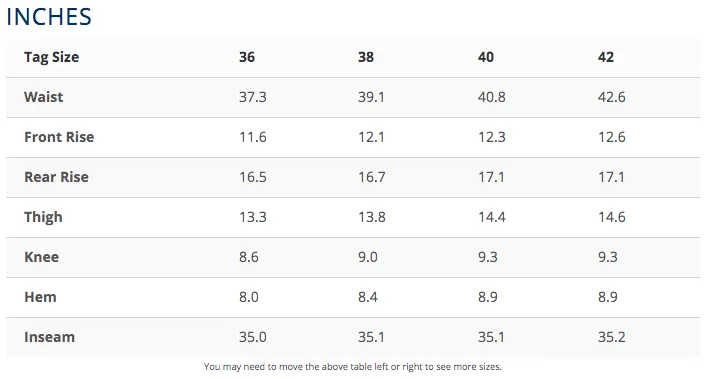
Task: Click the rear rise value 16.5
Action: pyautogui.click(x=252, y=177)
